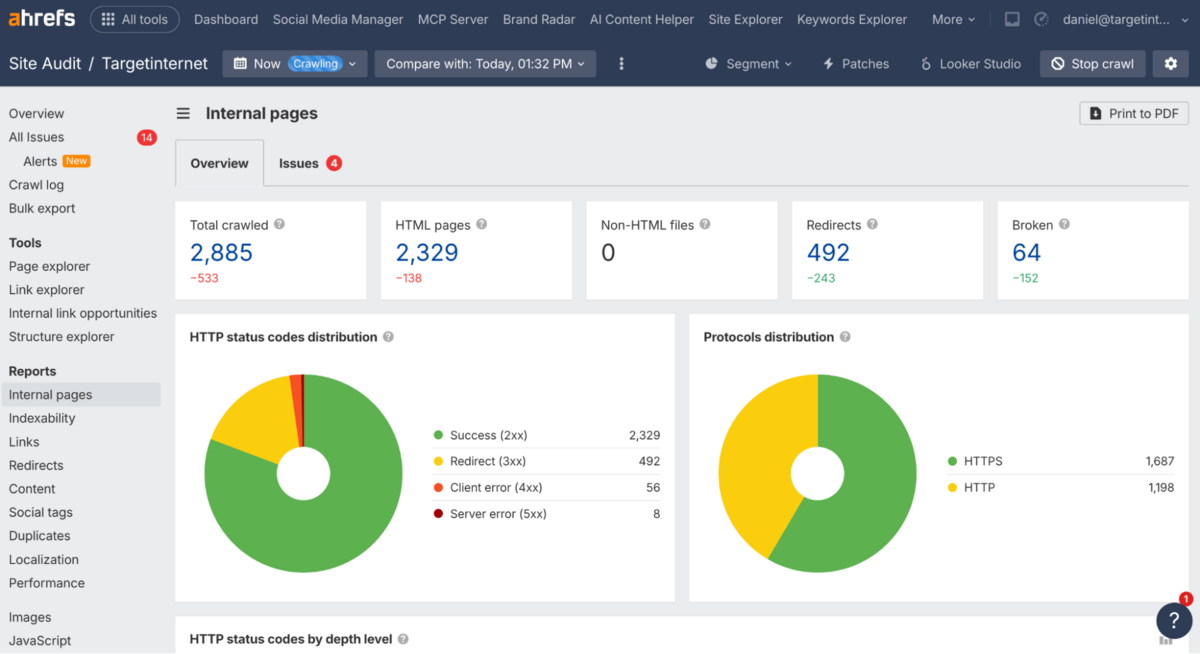Click info icon beside HTTP status codes by depth level
1200x654 pixels.
click(x=403, y=639)
